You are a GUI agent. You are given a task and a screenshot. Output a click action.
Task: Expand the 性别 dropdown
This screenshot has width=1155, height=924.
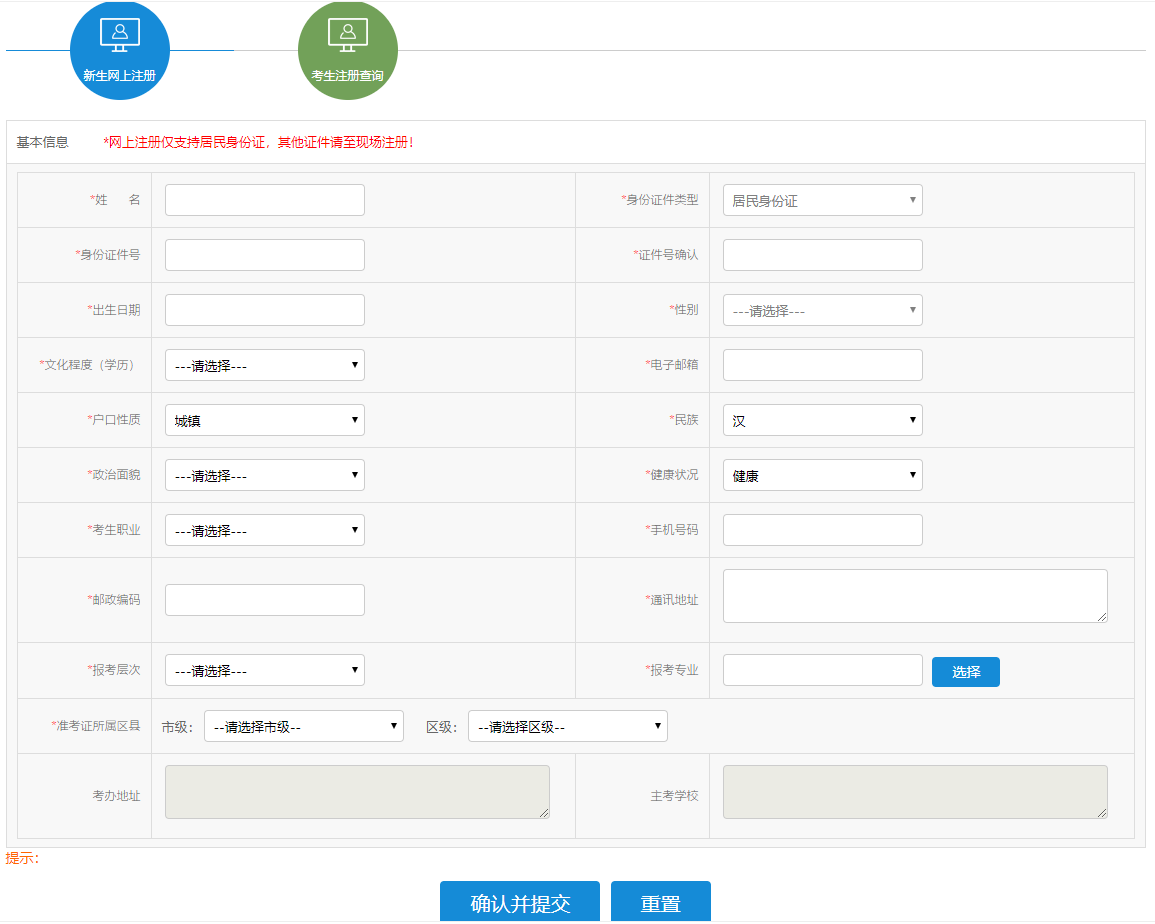822,310
